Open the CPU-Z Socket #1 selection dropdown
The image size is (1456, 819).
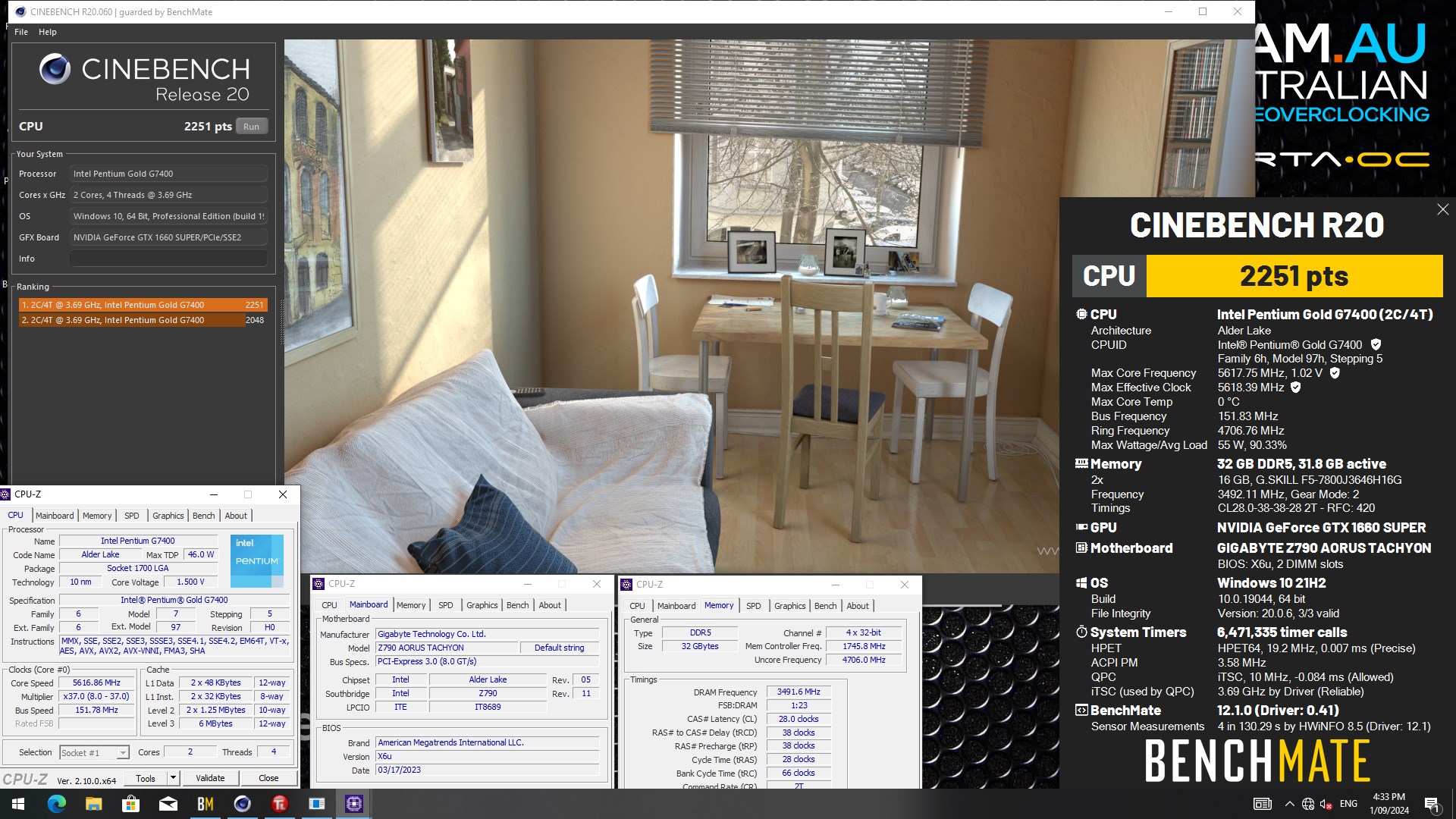(95, 752)
